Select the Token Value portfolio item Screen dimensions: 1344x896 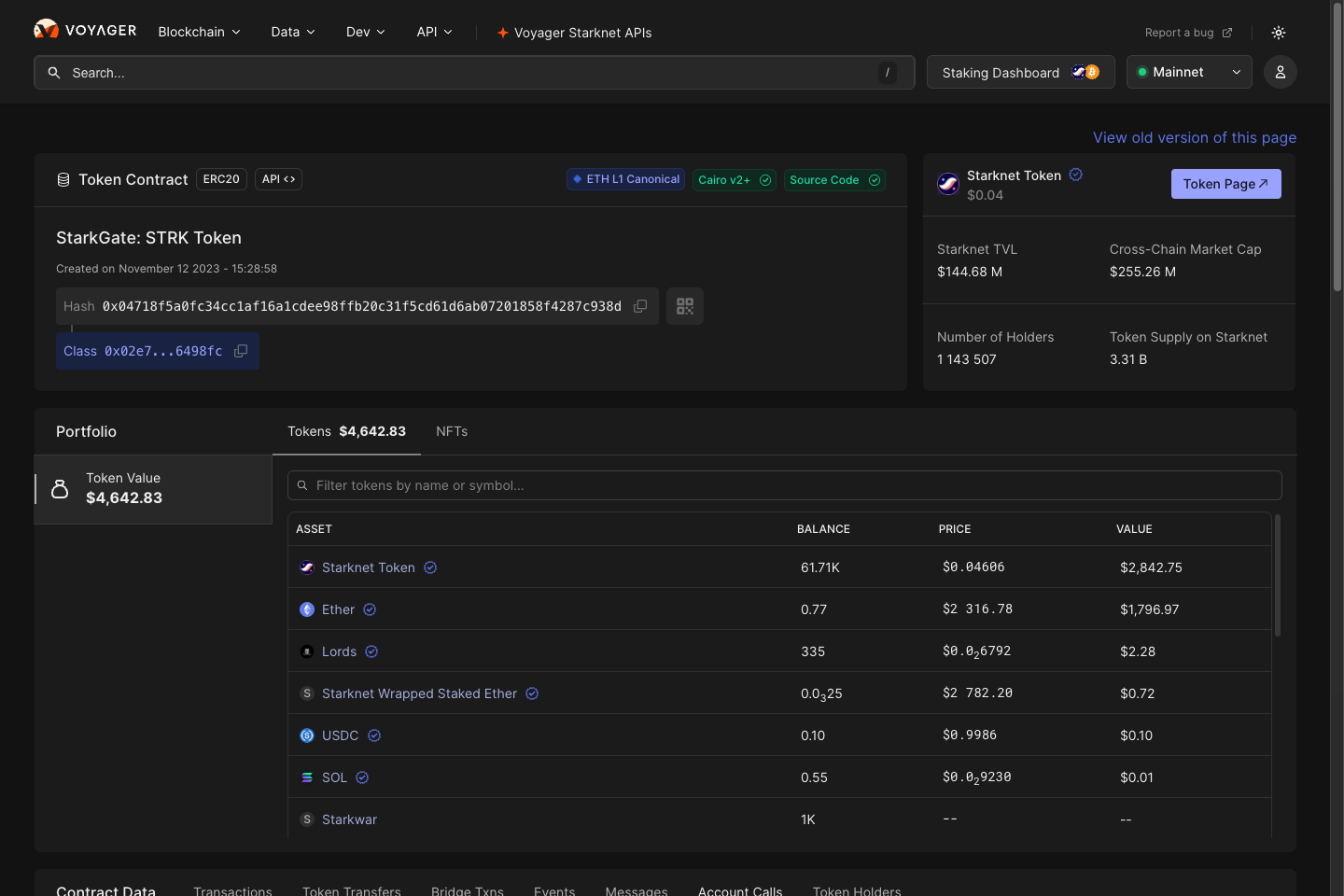[153, 489]
